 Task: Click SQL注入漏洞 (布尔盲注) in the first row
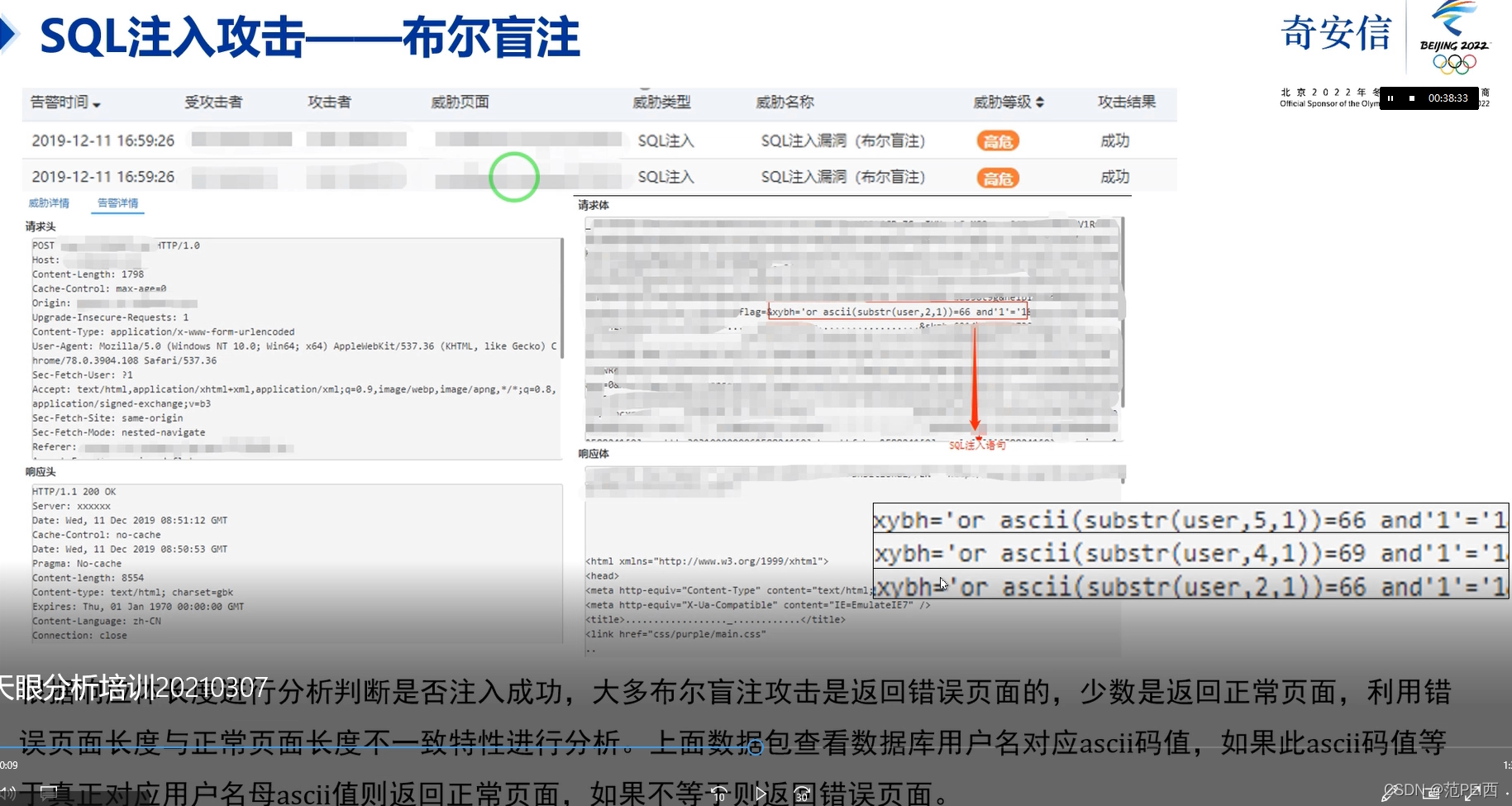click(842, 141)
